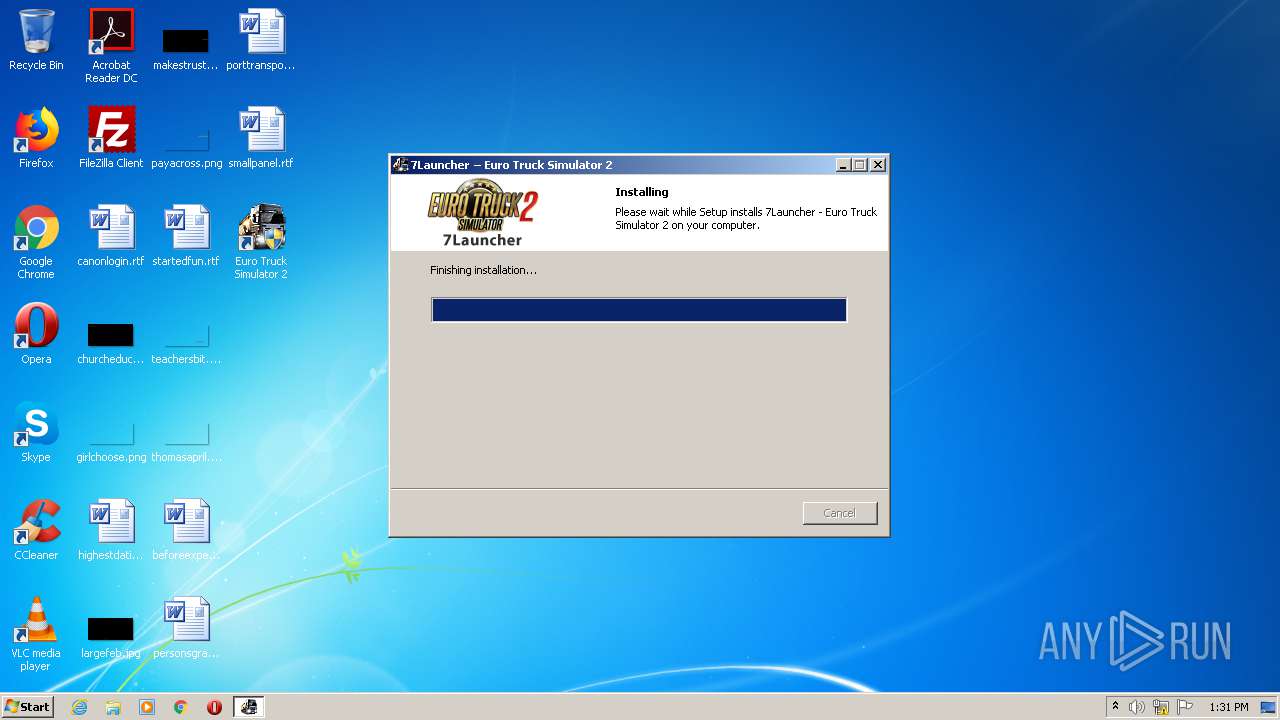Click the 1:31 PM clock

[1229, 707]
